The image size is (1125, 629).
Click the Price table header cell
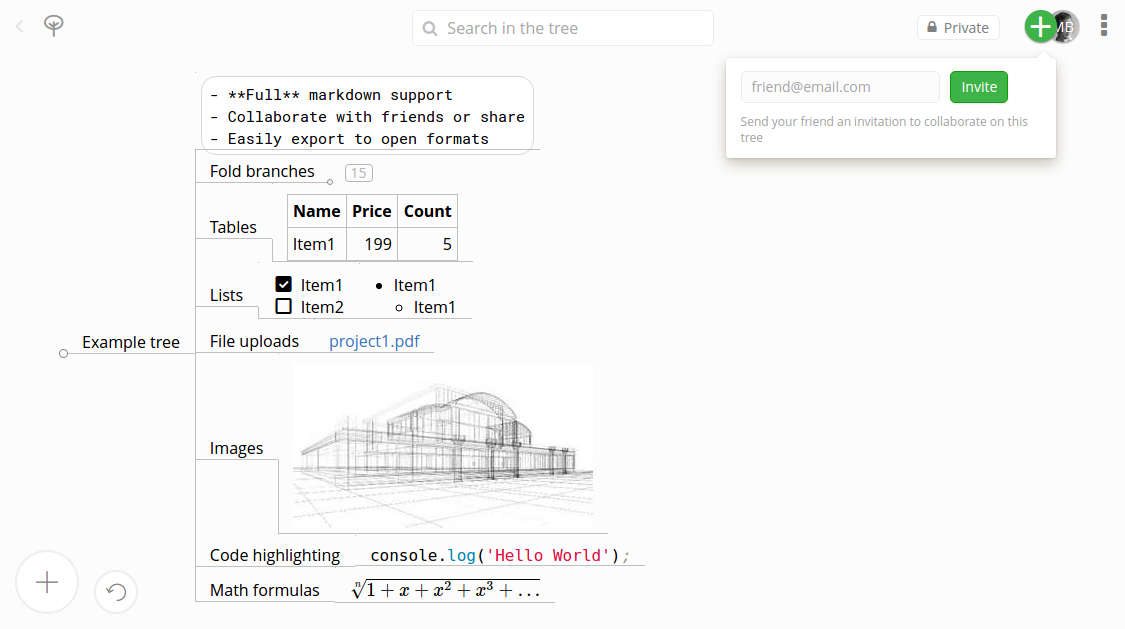(372, 212)
